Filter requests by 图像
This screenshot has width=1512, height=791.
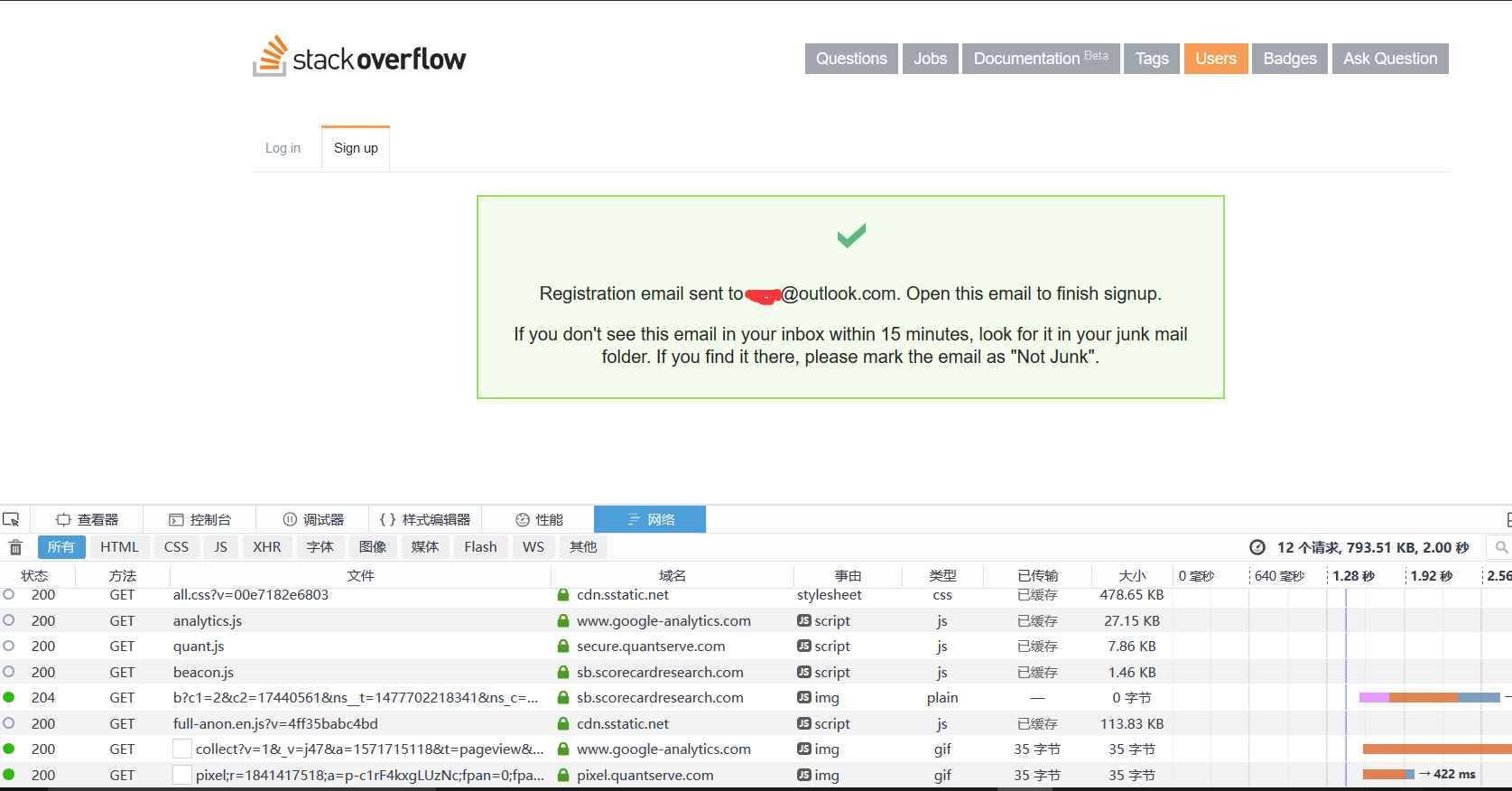click(373, 547)
